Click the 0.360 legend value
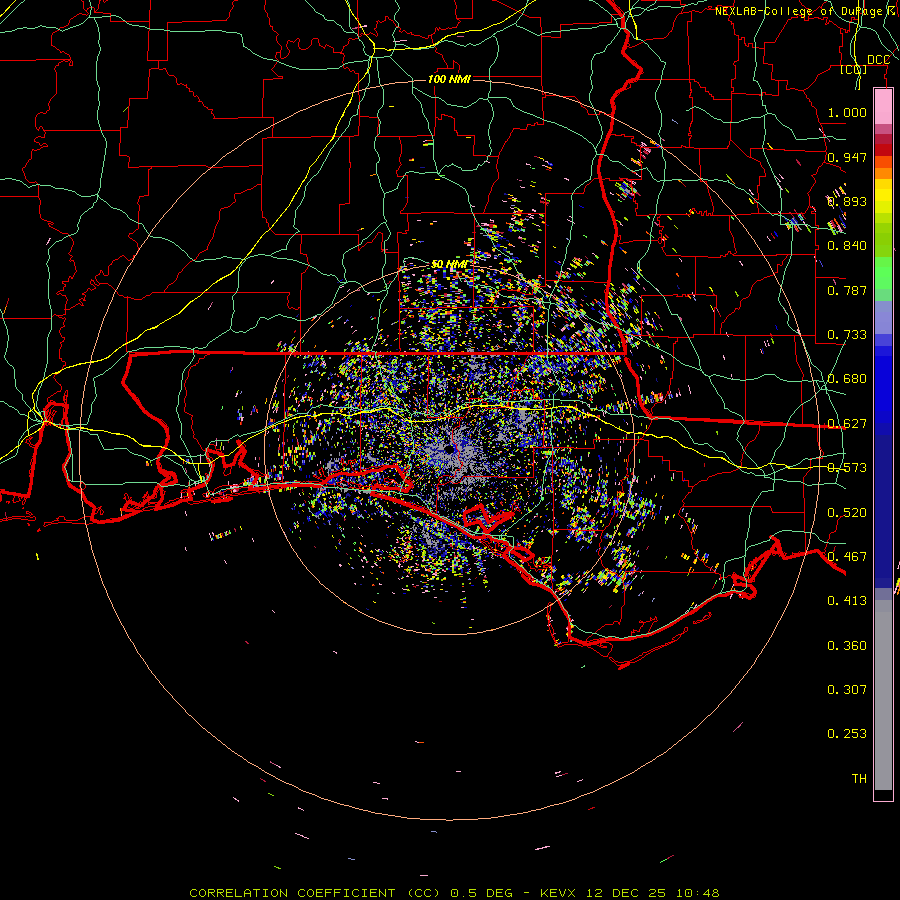The width and height of the screenshot is (900, 900). pyautogui.click(x=847, y=646)
